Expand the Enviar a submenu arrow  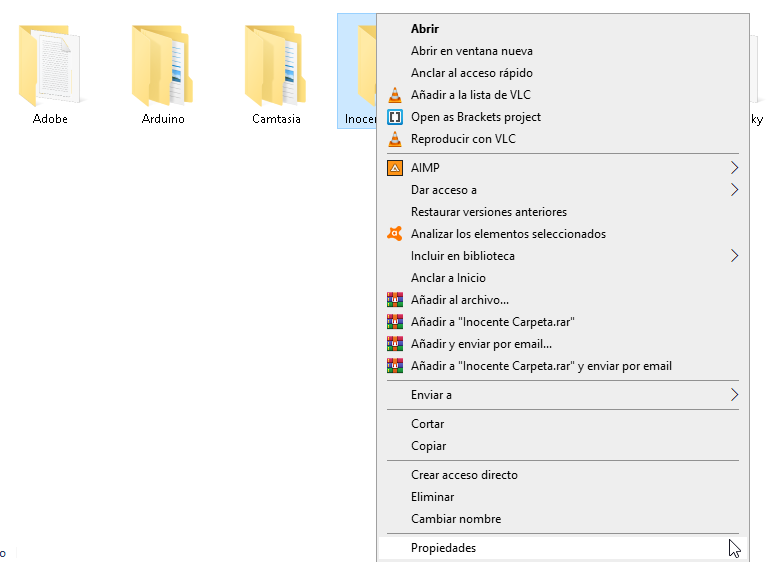pos(734,395)
